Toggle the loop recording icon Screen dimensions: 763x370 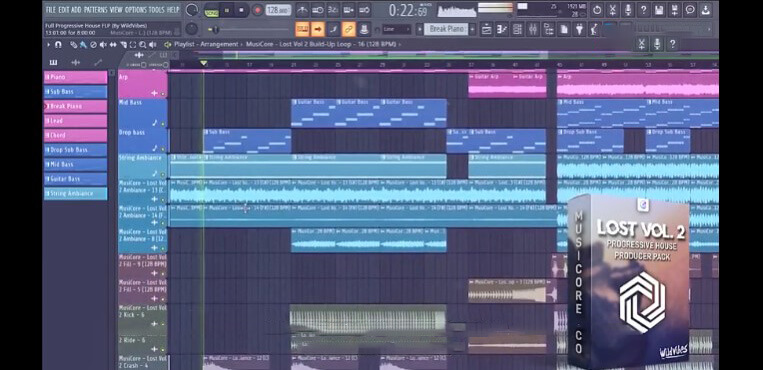pos(364,10)
